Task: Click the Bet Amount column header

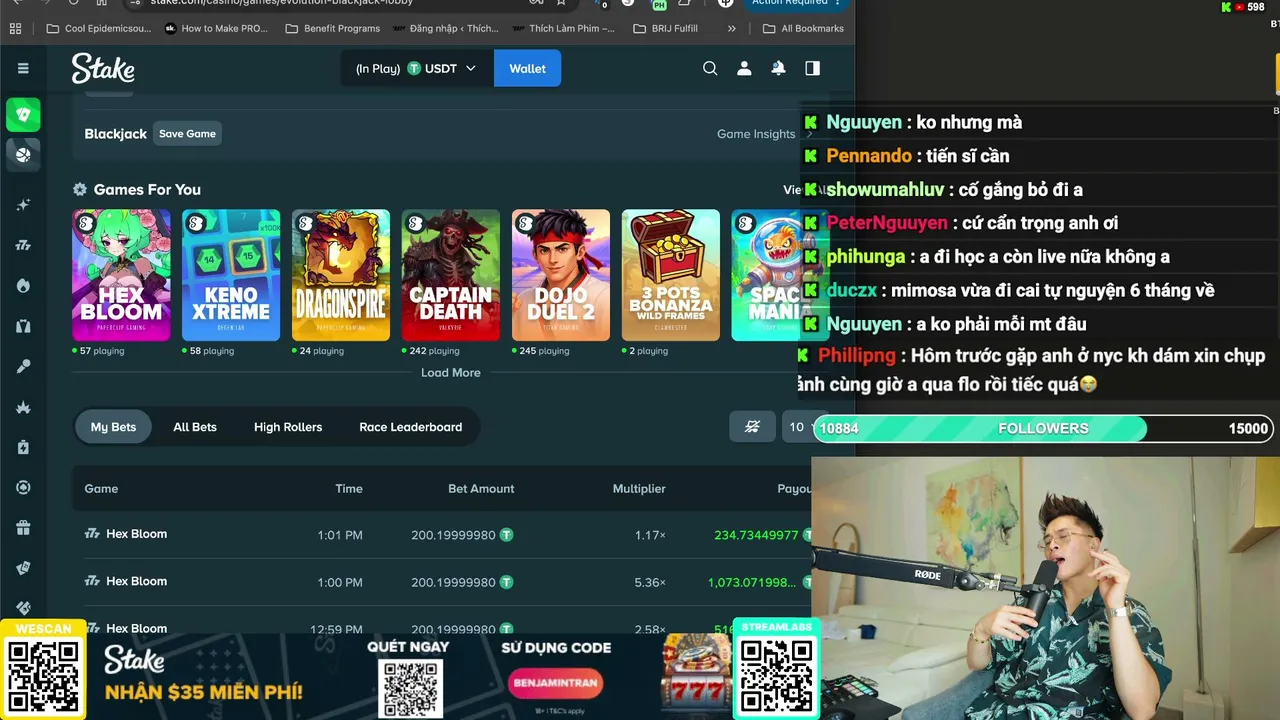Action: pyautogui.click(x=481, y=488)
